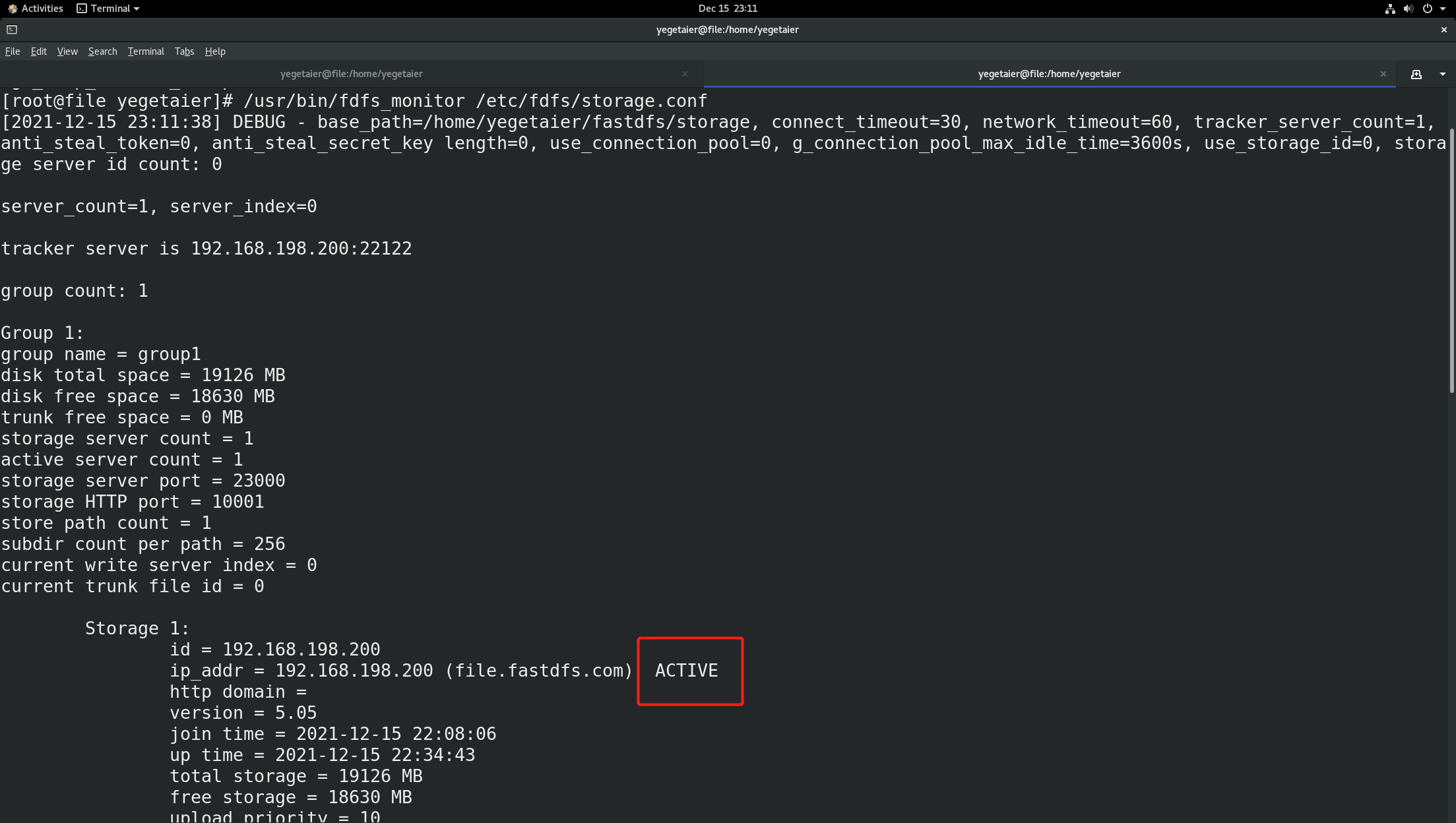
Task: Click the power icon in top bar
Action: [x=1427, y=9]
